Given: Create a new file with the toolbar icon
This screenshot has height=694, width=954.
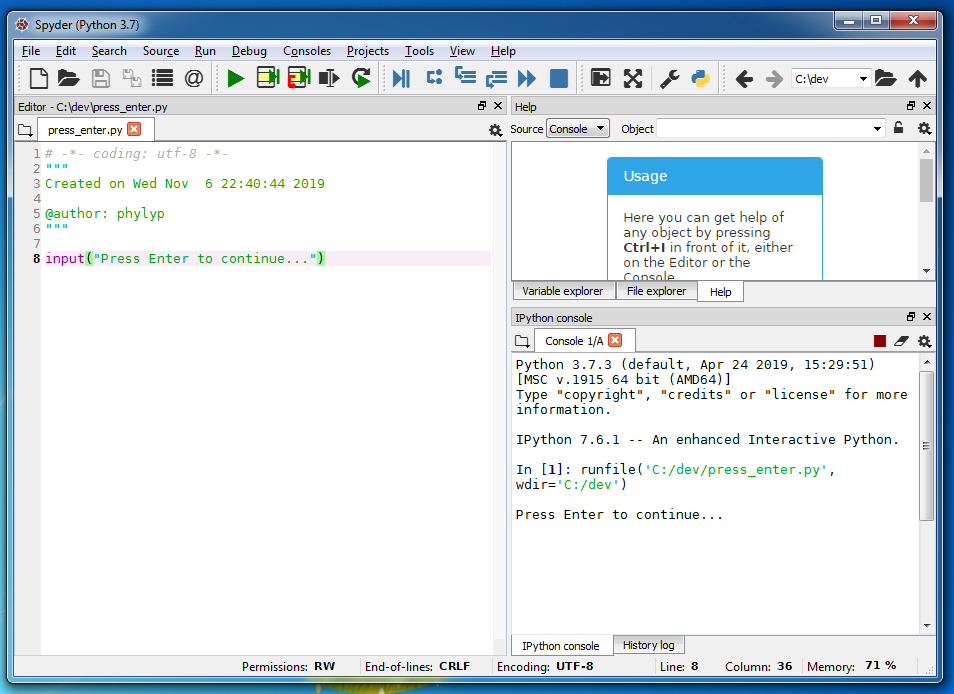Looking at the screenshot, I should click(39, 78).
